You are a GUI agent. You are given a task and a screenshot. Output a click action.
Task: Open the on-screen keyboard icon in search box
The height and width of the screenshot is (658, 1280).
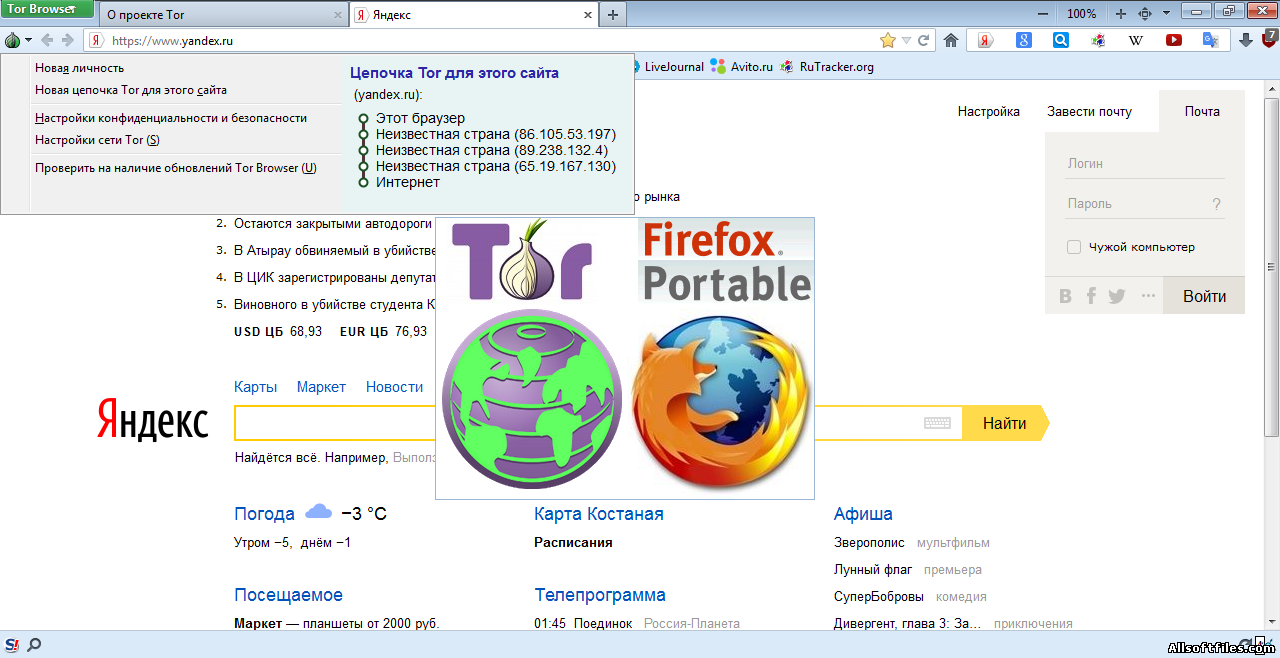pyautogui.click(x=937, y=423)
